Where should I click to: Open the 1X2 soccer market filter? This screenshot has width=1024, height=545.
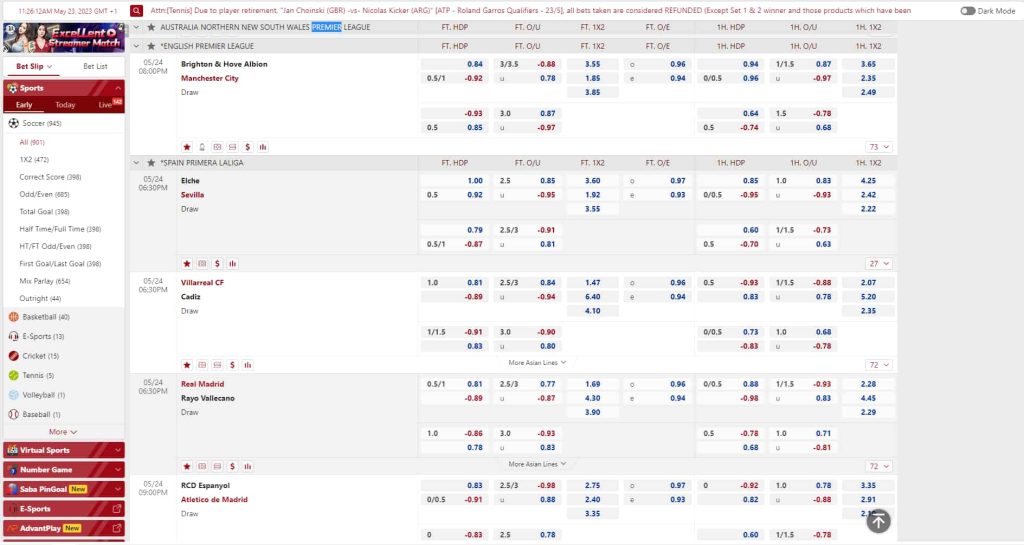pyautogui.click(x=34, y=159)
